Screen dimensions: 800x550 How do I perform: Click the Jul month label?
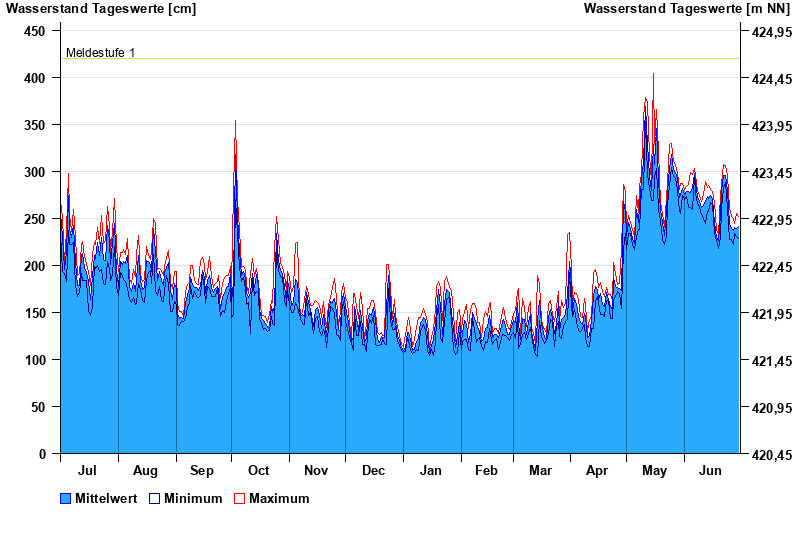[88, 470]
